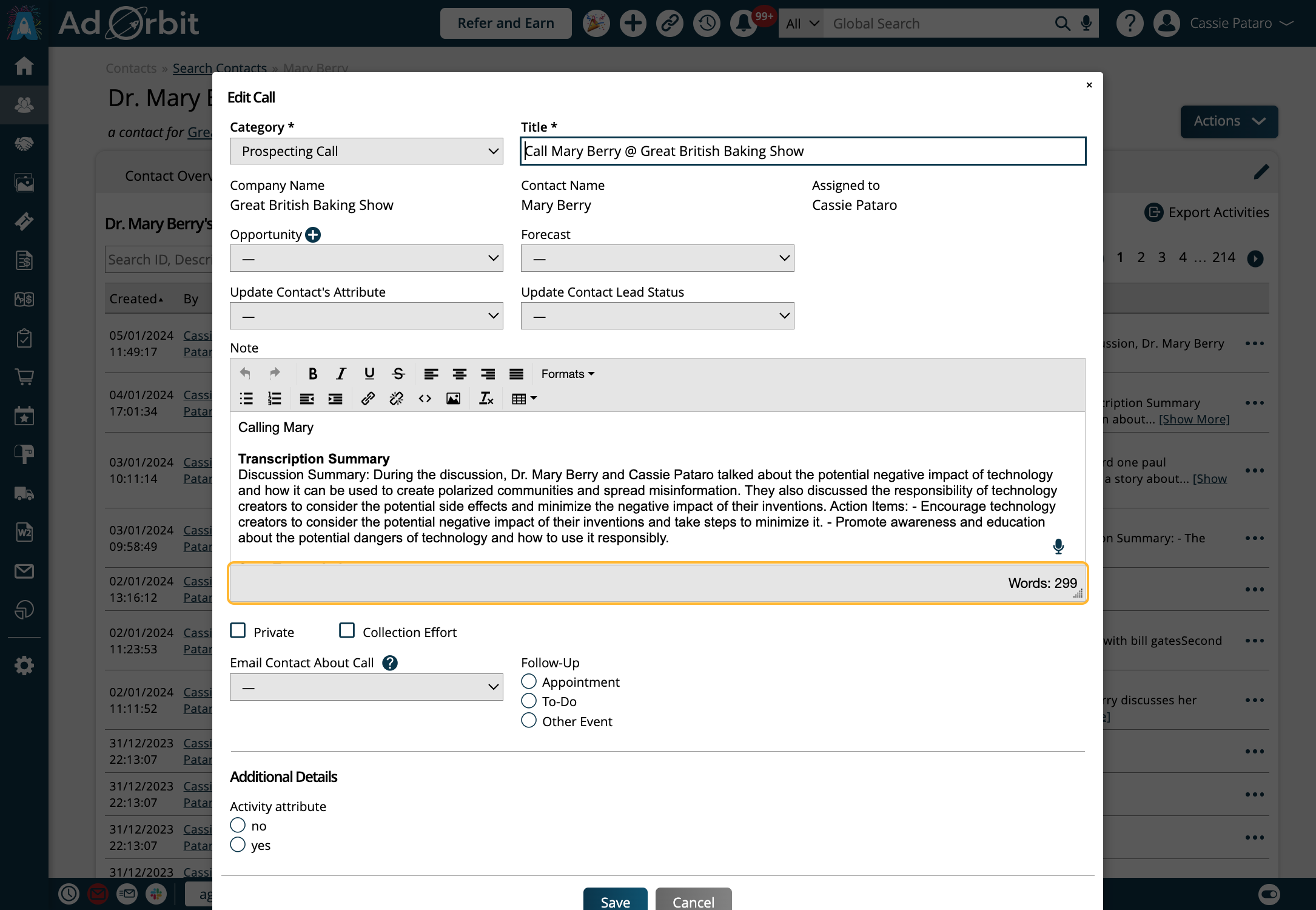The image size is (1316, 910).
Task: Click the Bold formatting icon
Action: pyautogui.click(x=313, y=374)
